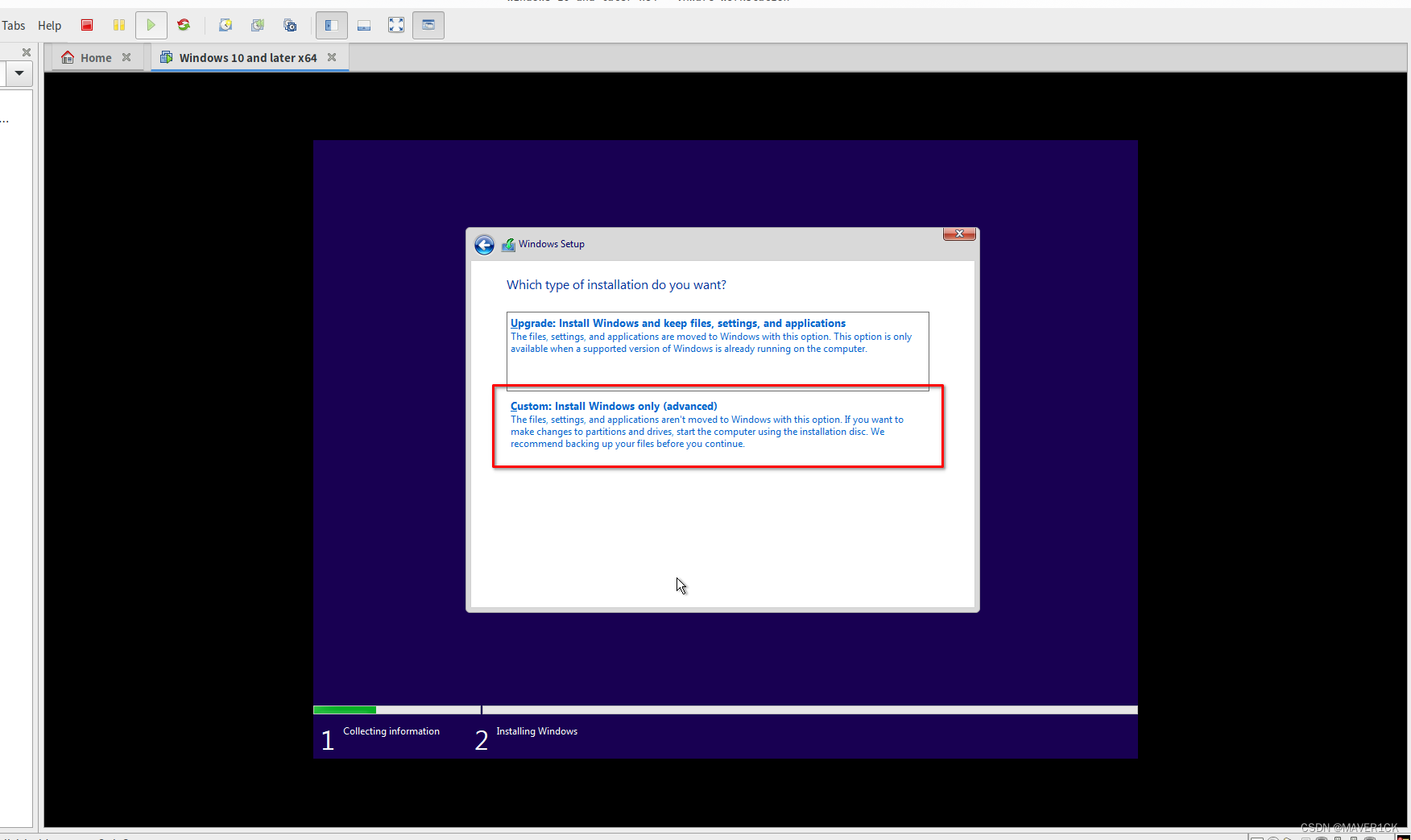Switch to the Home tab
The height and width of the screenshot is (840, 1411).
pyautogui.click(x=96, y=58)
